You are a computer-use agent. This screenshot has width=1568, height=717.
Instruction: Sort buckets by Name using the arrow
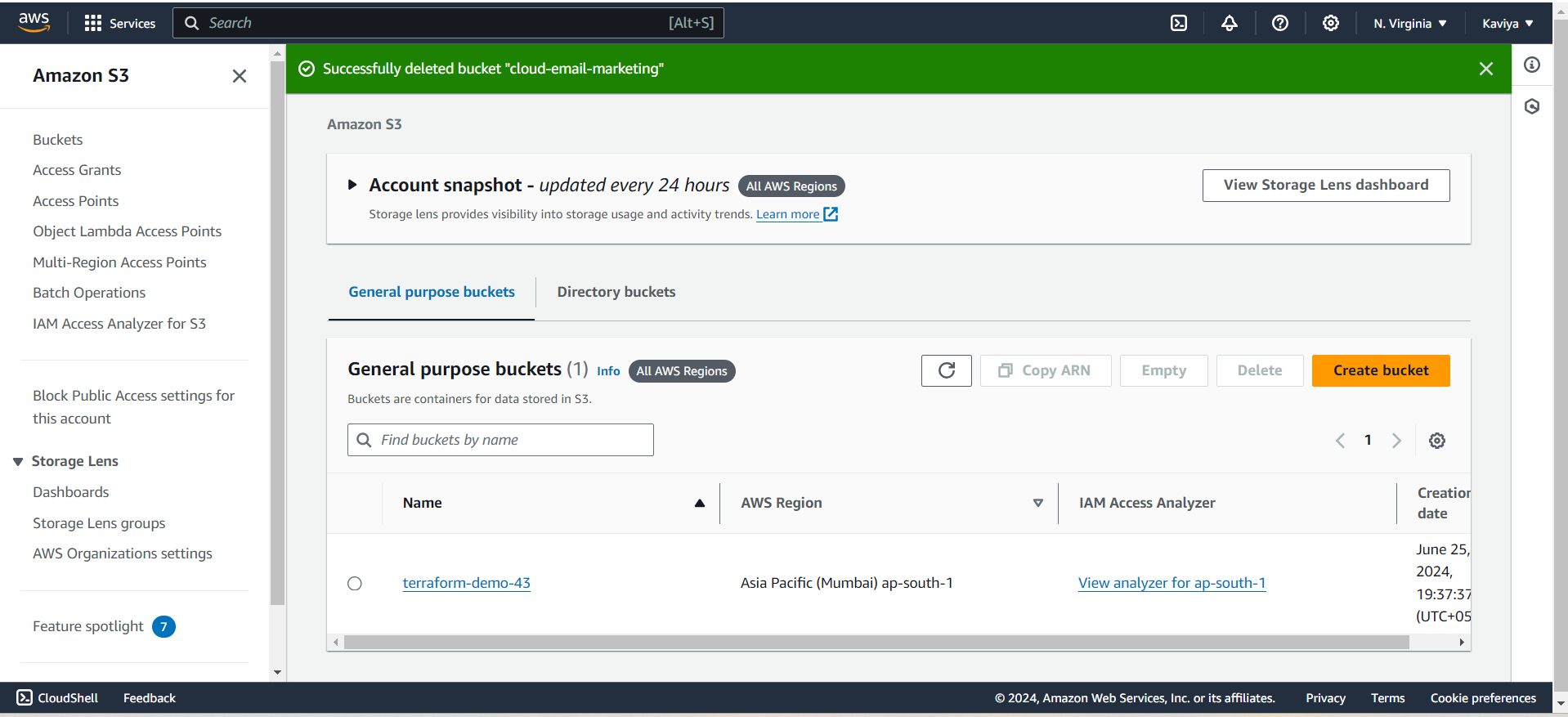[x=700, y=503]
